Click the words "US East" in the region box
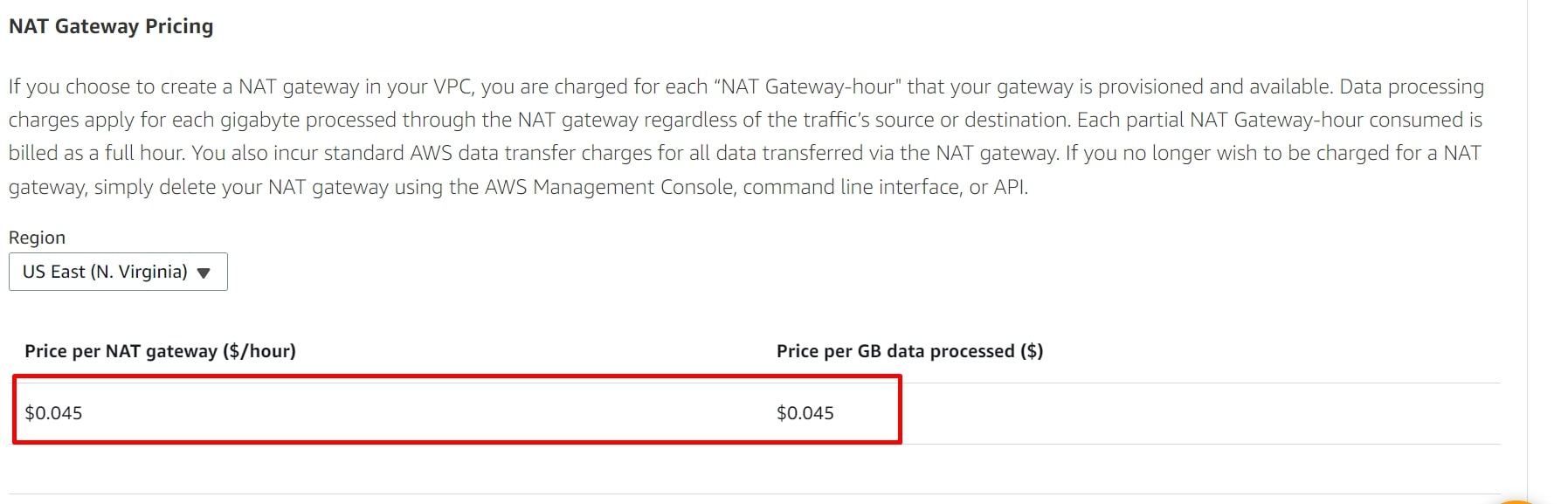The height and width of the screenshot is (504, 1568). point(53,272)
